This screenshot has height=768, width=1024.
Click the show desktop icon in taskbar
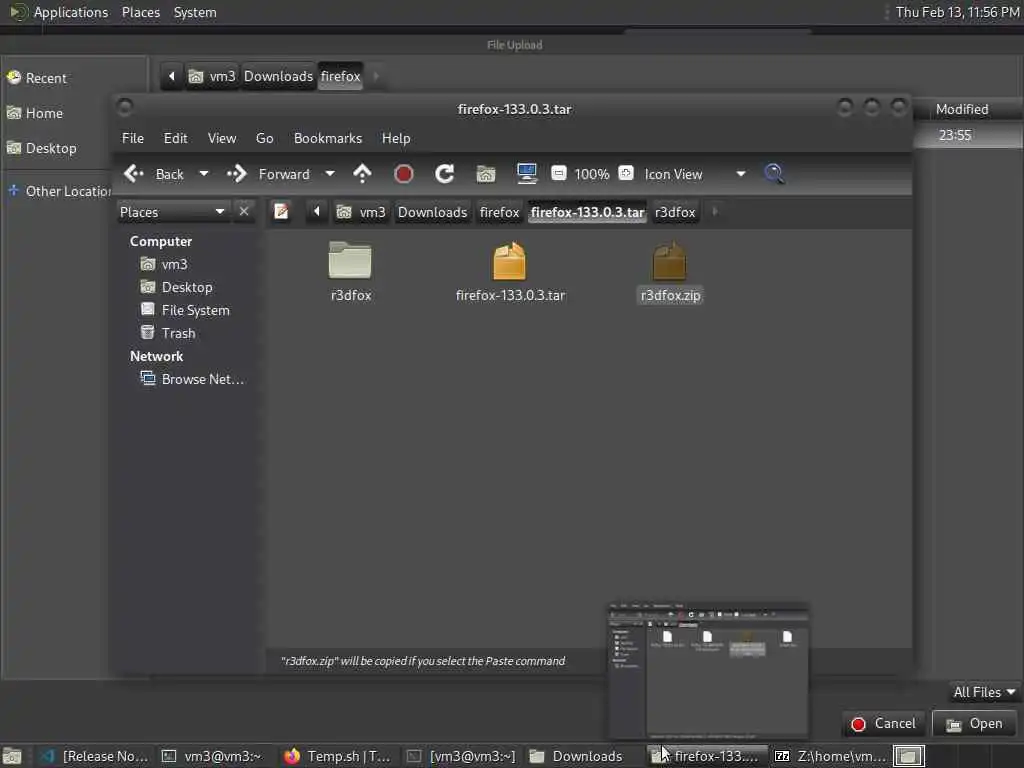[12, 756]
